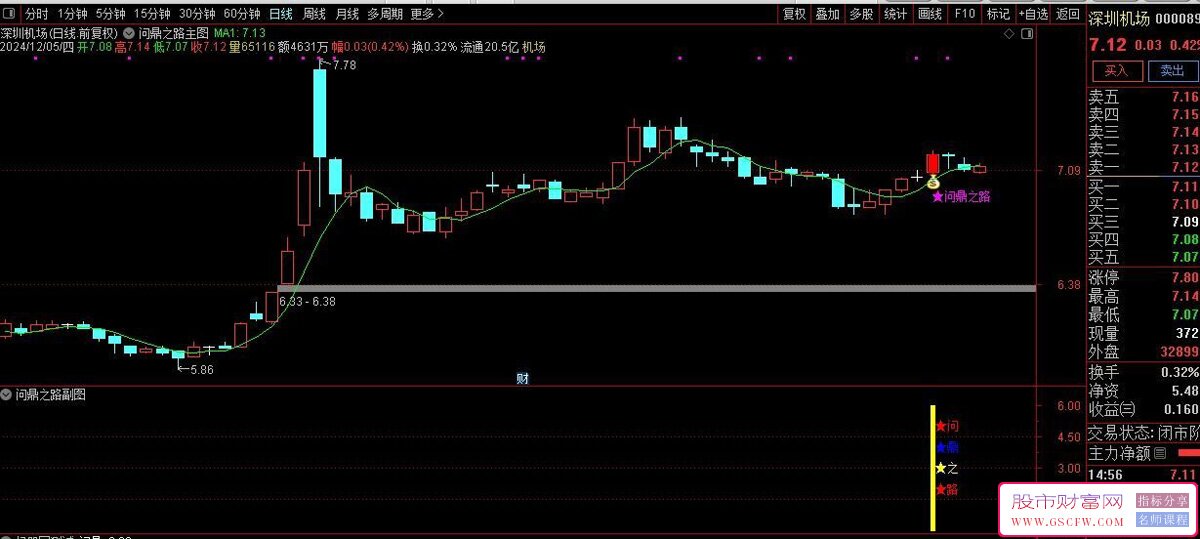Image resolution: width=1200 pixels, height=539 pixels.
Task: Open the 统计 statistics tool
Action: pos(895,14)
